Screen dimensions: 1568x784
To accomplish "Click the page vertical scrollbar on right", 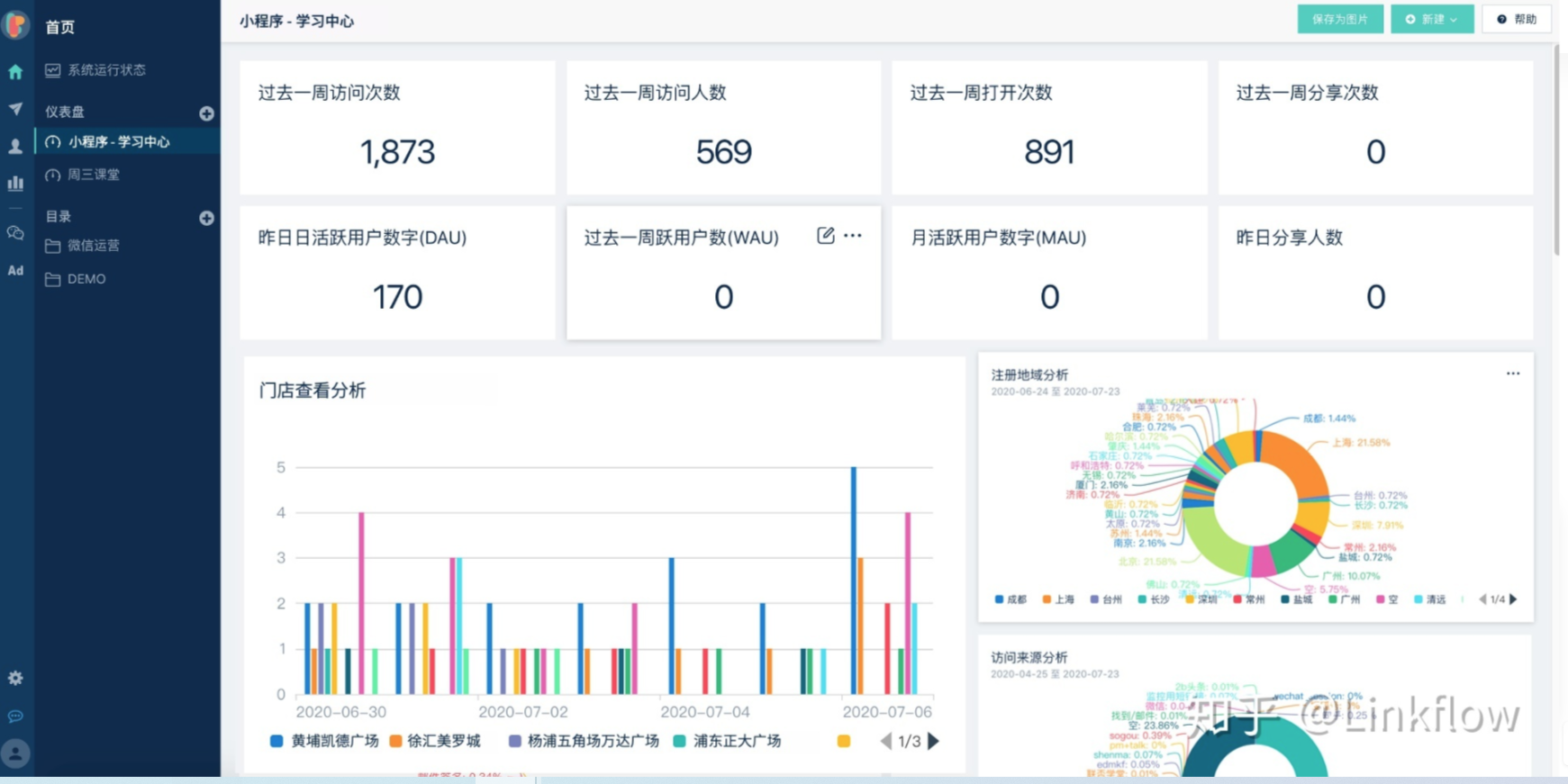I will pyautogui.click(x=1557, y=149).
